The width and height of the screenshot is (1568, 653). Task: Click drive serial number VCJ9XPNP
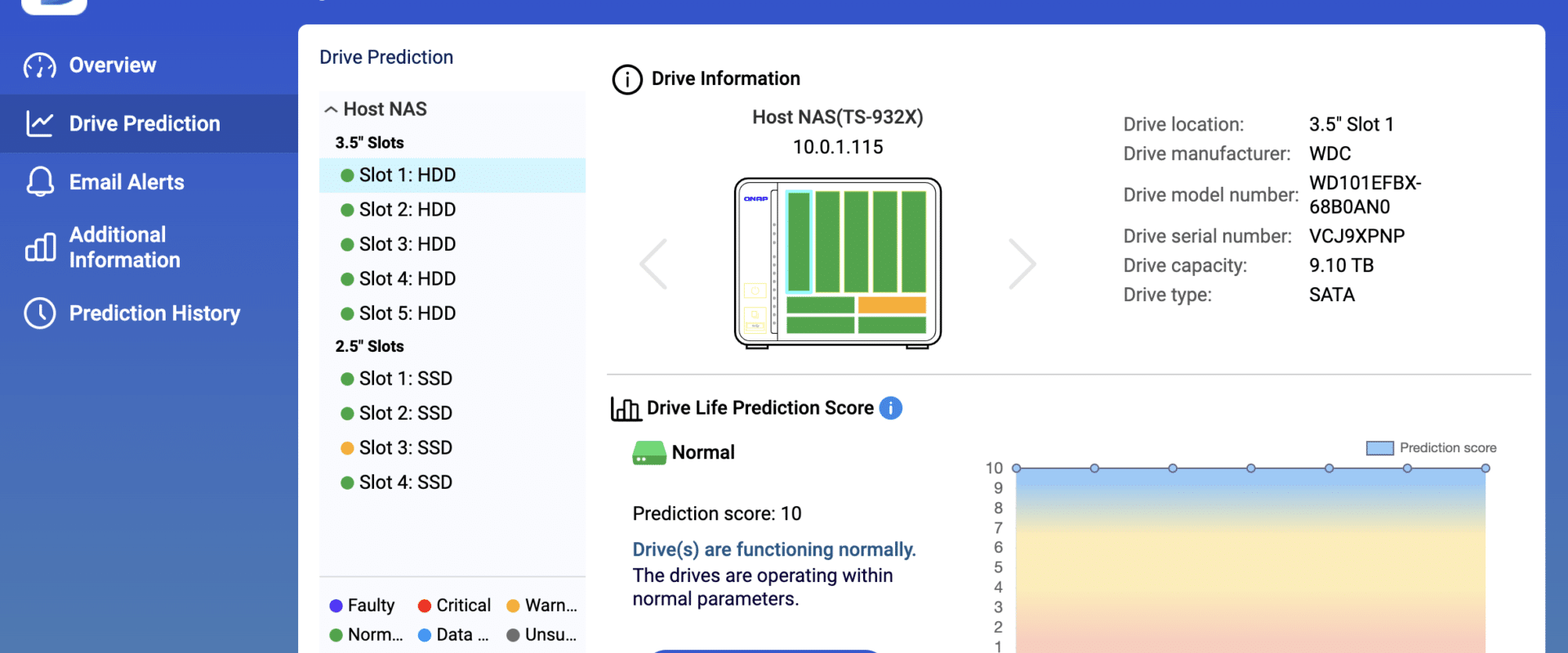point(1356,237)
